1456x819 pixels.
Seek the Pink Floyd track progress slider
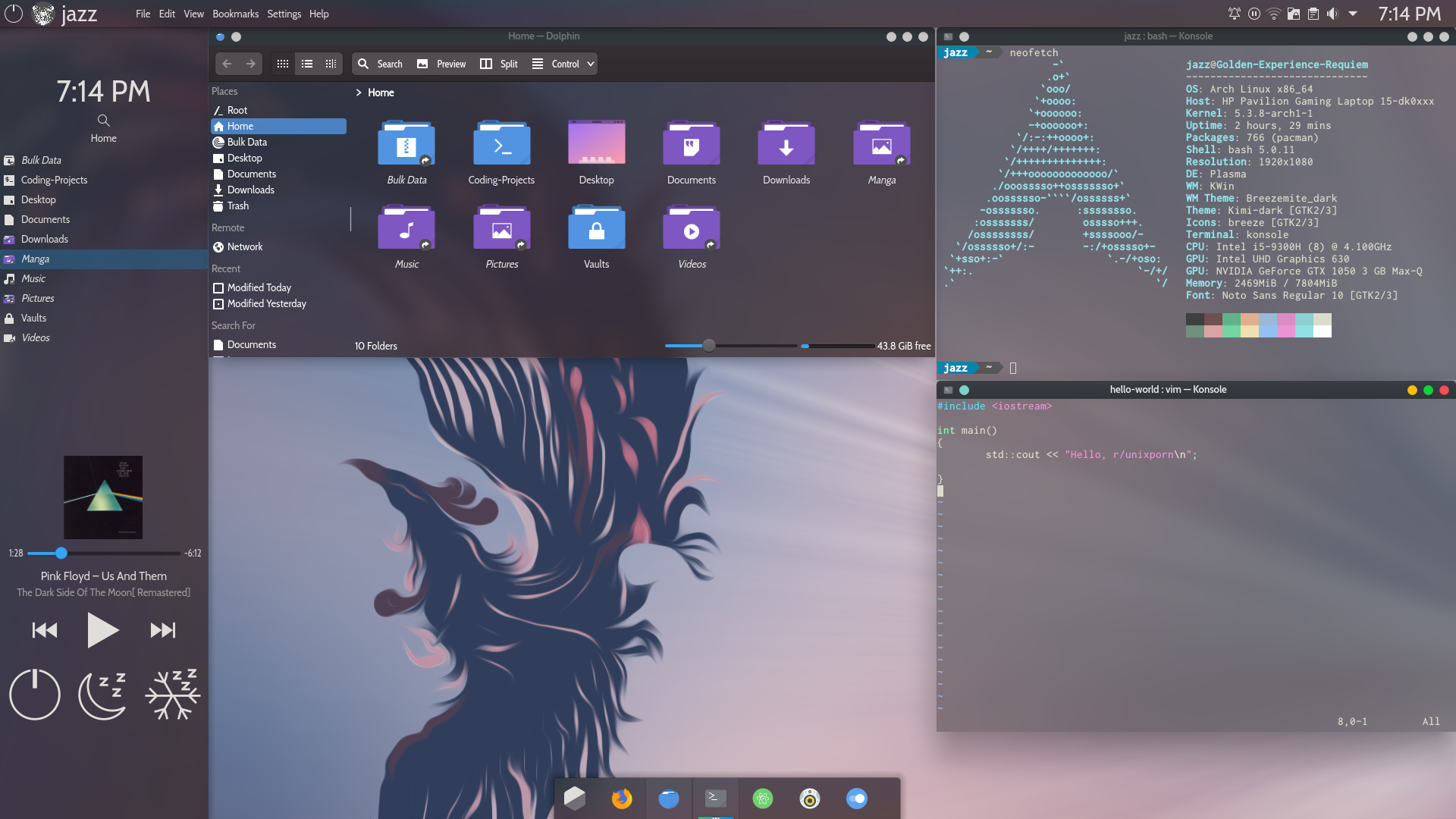pyautogui.click(x=104, y=554)
